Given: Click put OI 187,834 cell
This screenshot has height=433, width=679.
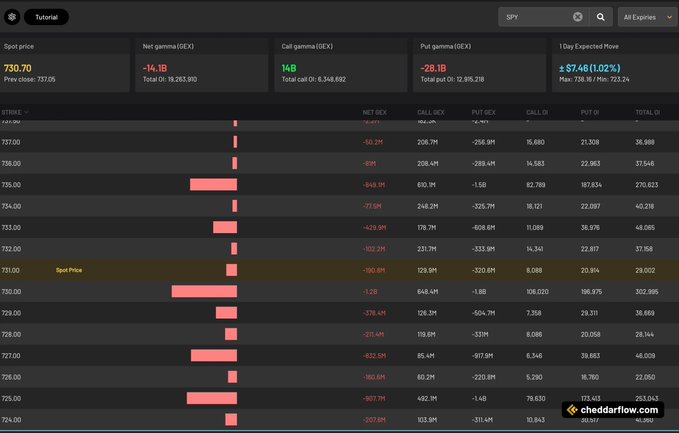Looking at the screenshot, I should tap(592, 185).
